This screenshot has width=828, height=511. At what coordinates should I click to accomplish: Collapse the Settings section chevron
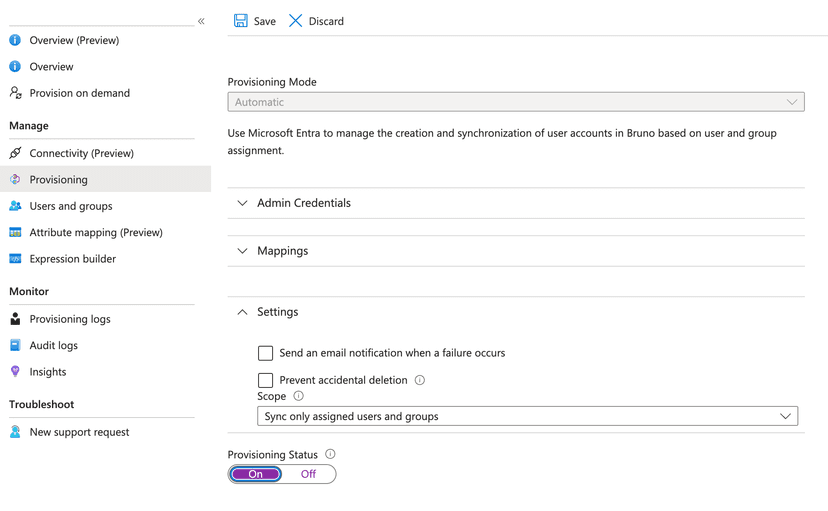242,312
